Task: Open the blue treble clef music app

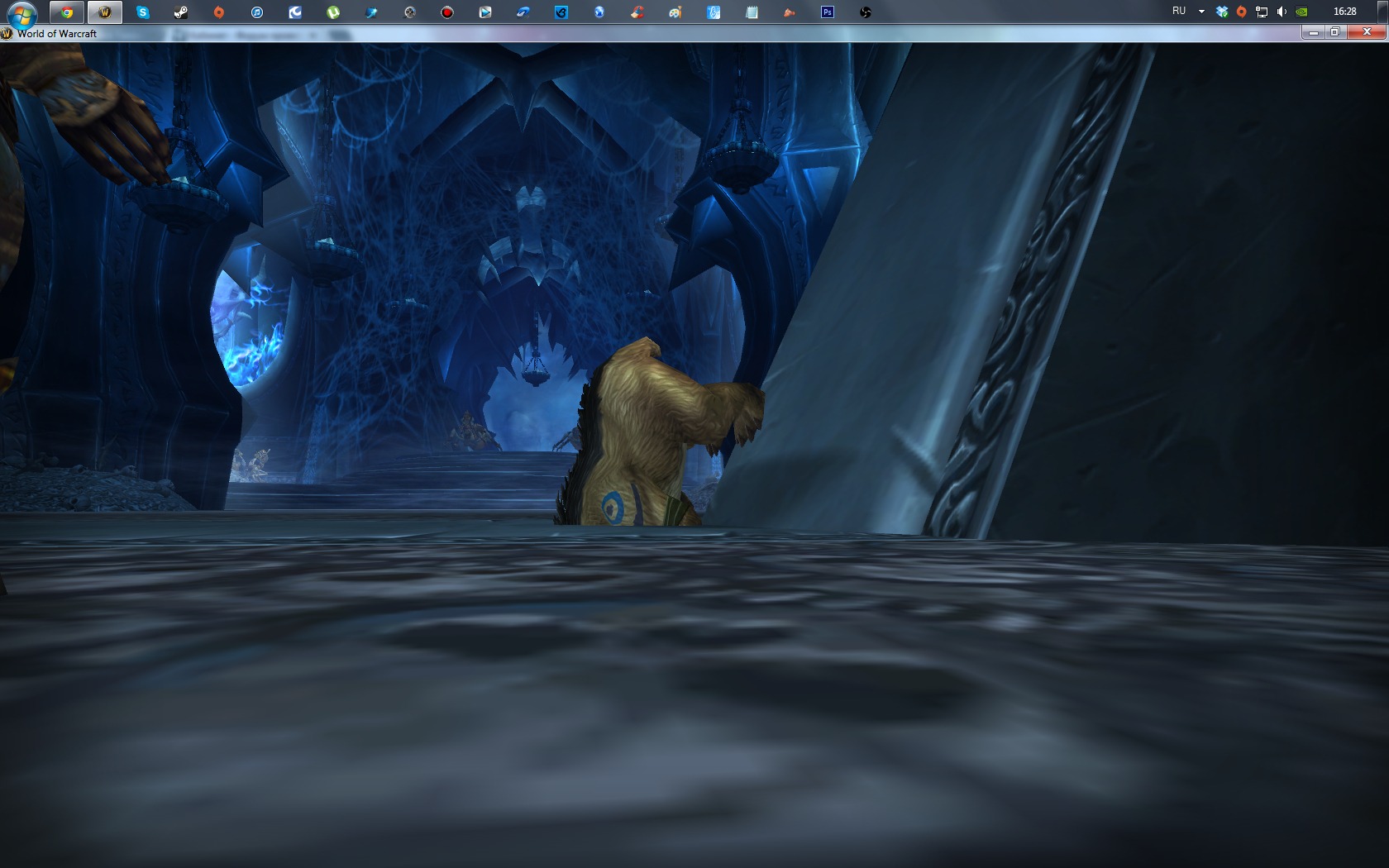Action: pyautogui.click(x=714, y=12)
